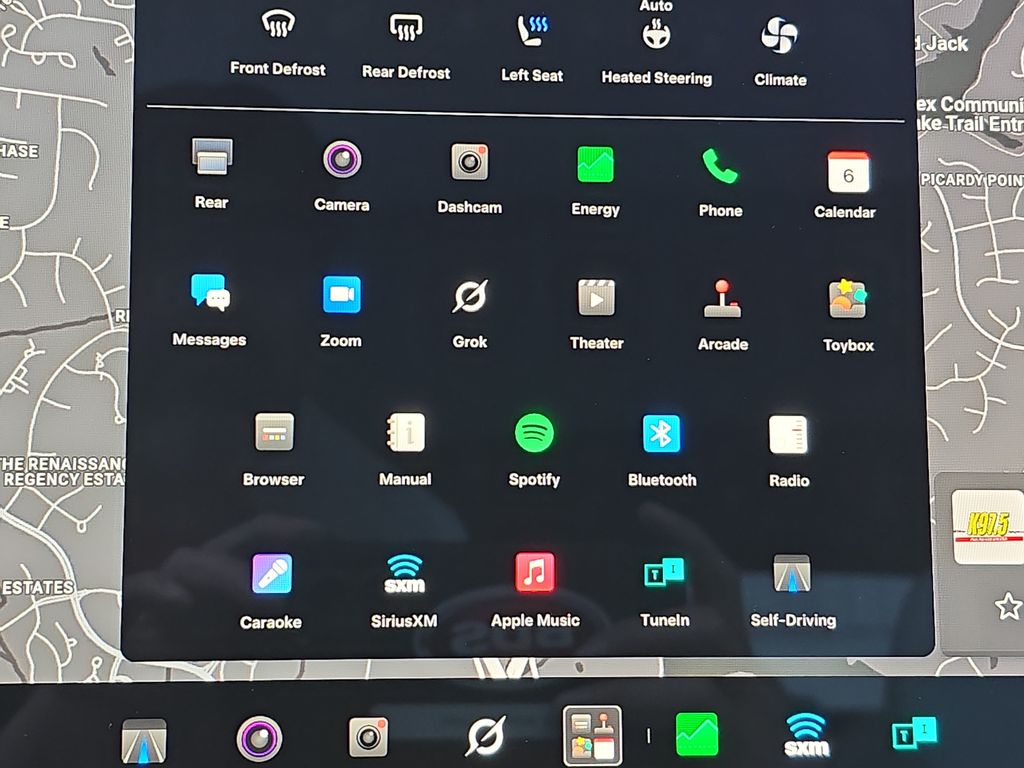Open SiriusXM in the app grid
The height and width of the screenshot is (768, 1024).
pyautogui.click(x=404, y=591)
